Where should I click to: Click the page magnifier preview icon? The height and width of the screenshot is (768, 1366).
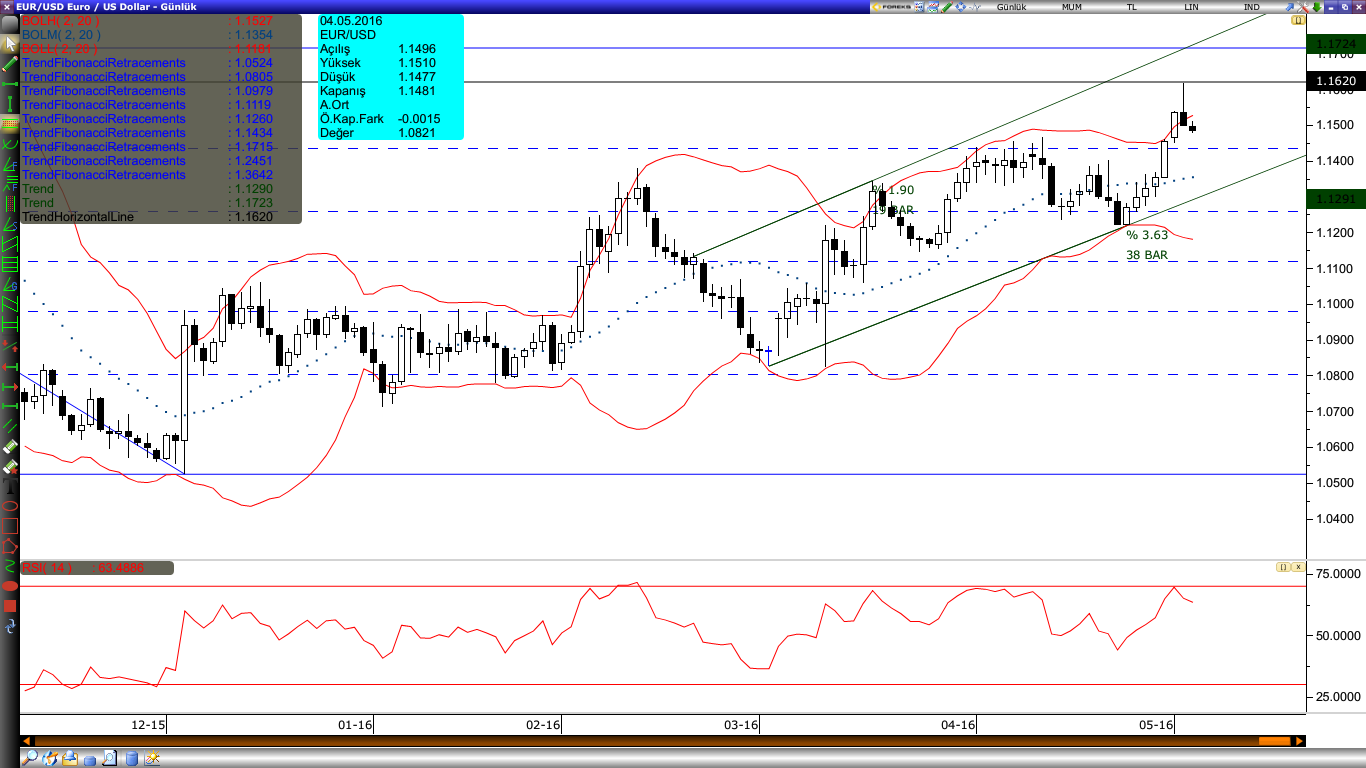pos(110,758)
